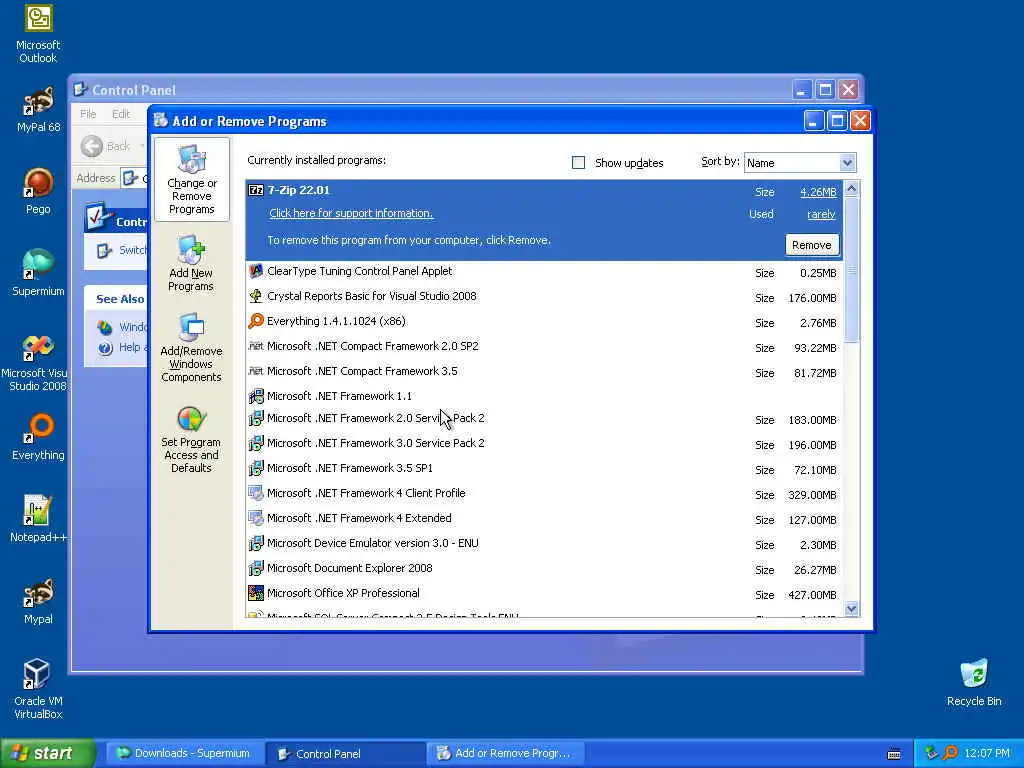Click .NET Framework 3.0 Service Pack 2 icon
This screenshot has width=1024, height=768.
tap(256, 443)
